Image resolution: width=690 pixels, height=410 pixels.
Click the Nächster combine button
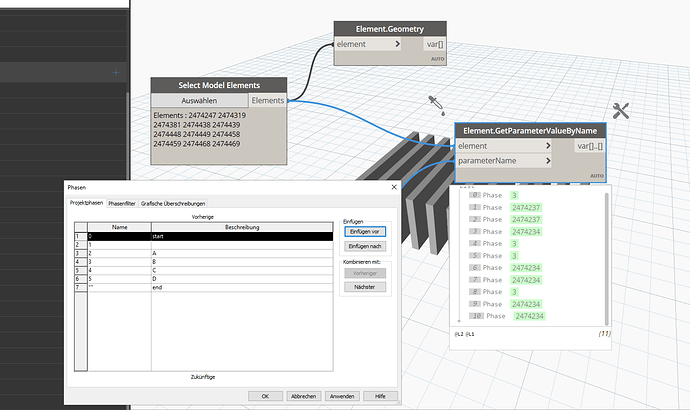tap(363, 285)
